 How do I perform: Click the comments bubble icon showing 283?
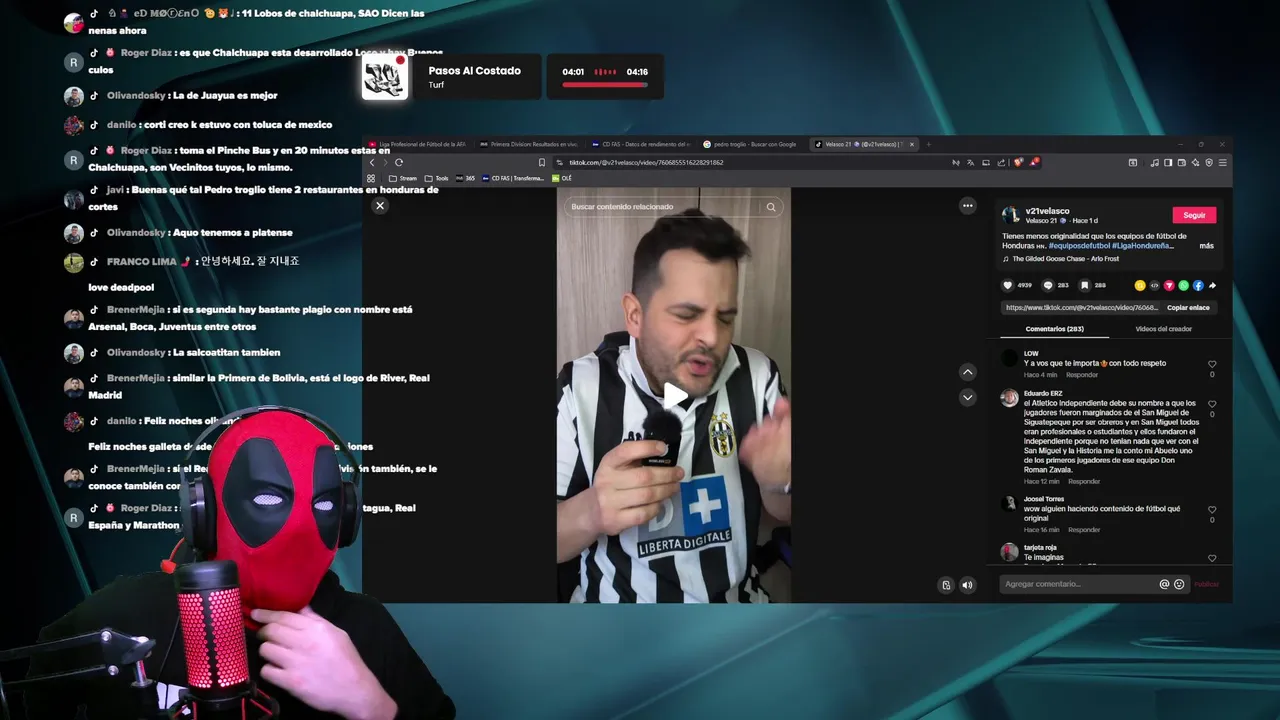click(1048, 285)
